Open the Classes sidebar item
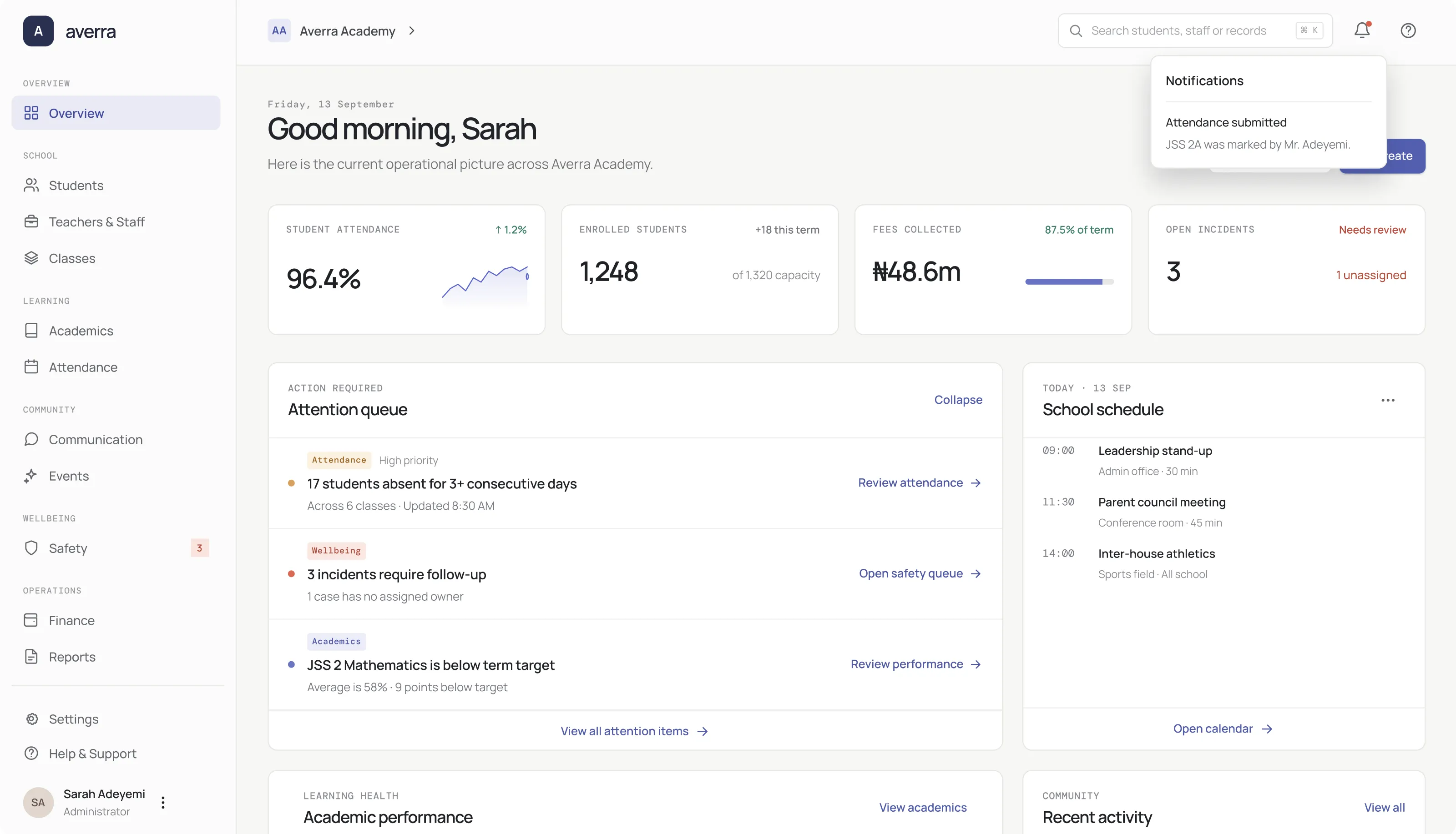Image resolution: width=1456 pixels, height=834 pixels. point(116,258)
